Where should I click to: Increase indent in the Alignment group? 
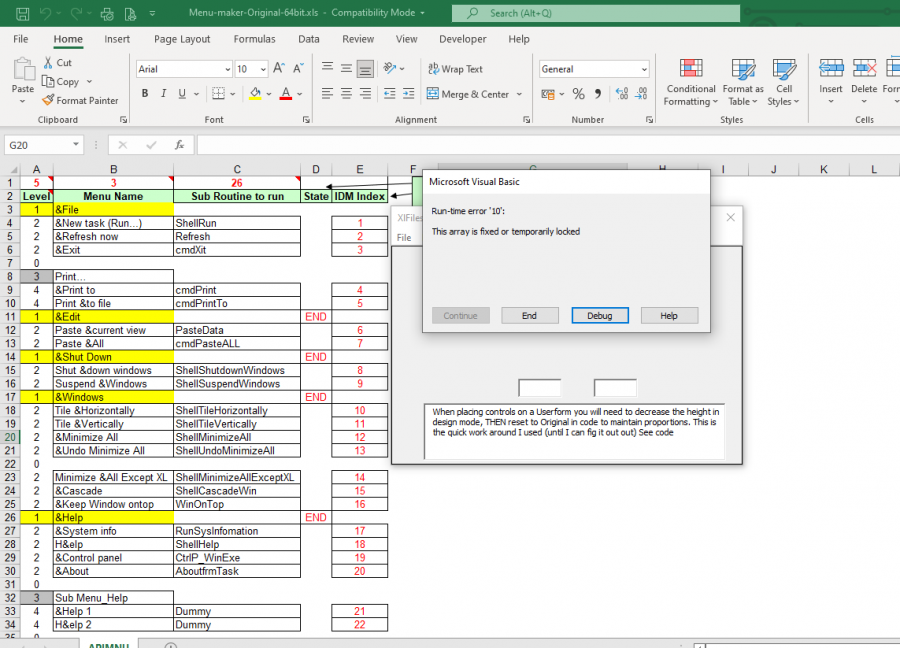pyautogui.click(x=409, y=94)
